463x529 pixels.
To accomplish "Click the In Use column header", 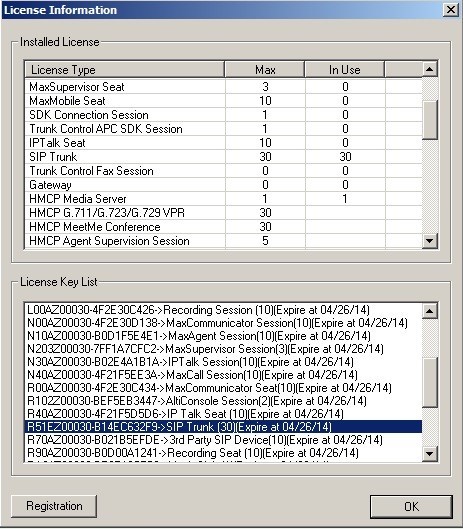I will coord(345,70).
